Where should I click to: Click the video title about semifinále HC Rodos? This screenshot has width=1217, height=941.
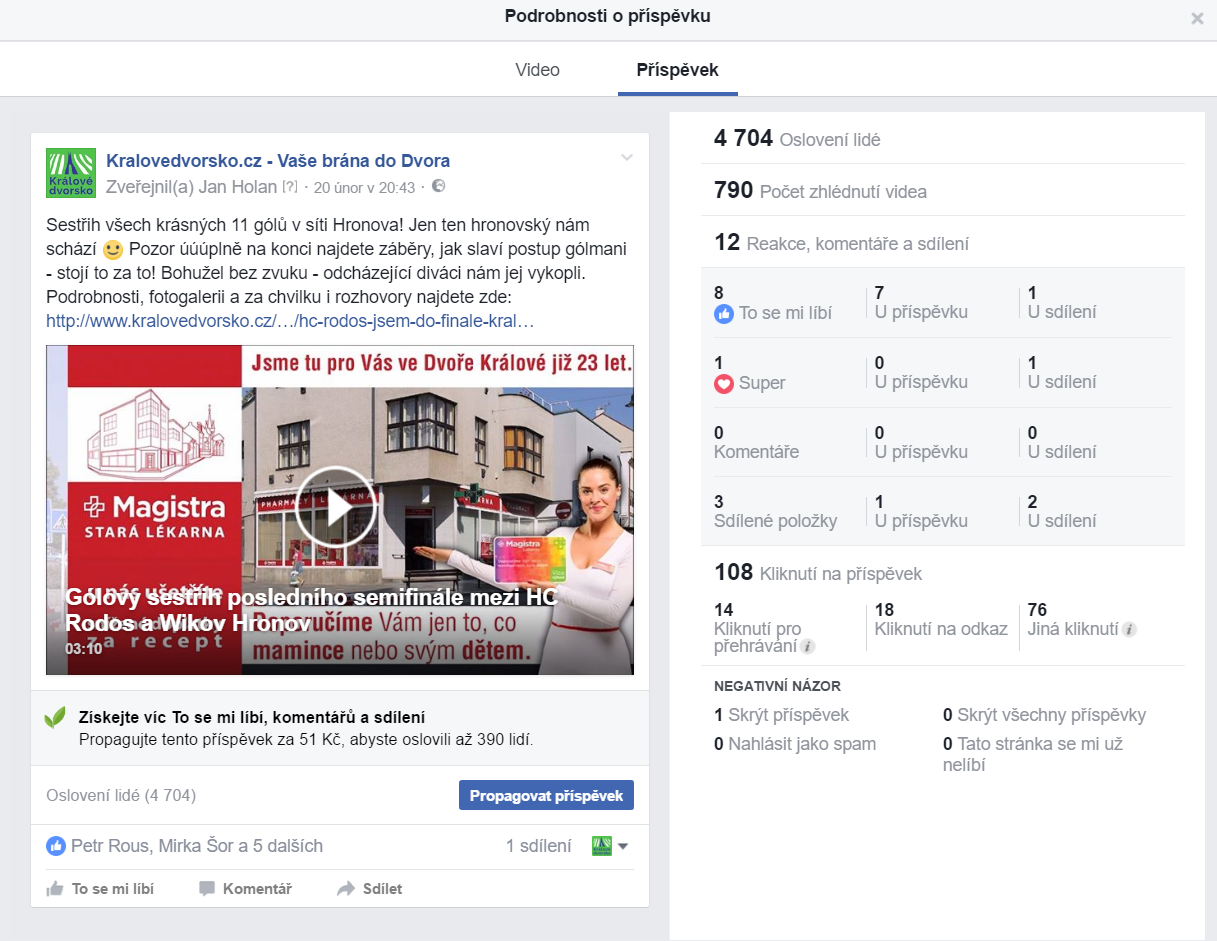click(x=311, y=610)
